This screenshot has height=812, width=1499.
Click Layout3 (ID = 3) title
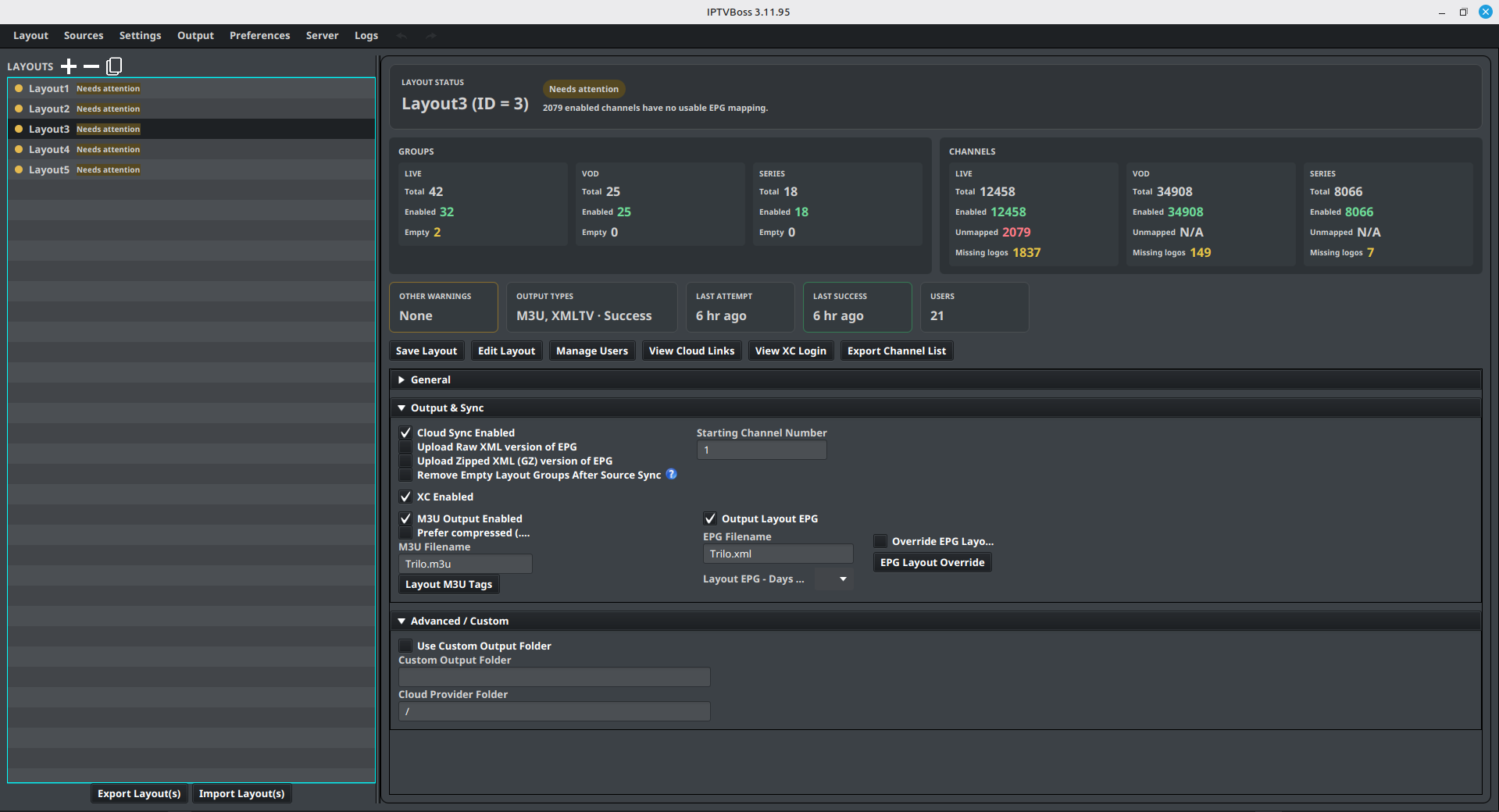465,104
